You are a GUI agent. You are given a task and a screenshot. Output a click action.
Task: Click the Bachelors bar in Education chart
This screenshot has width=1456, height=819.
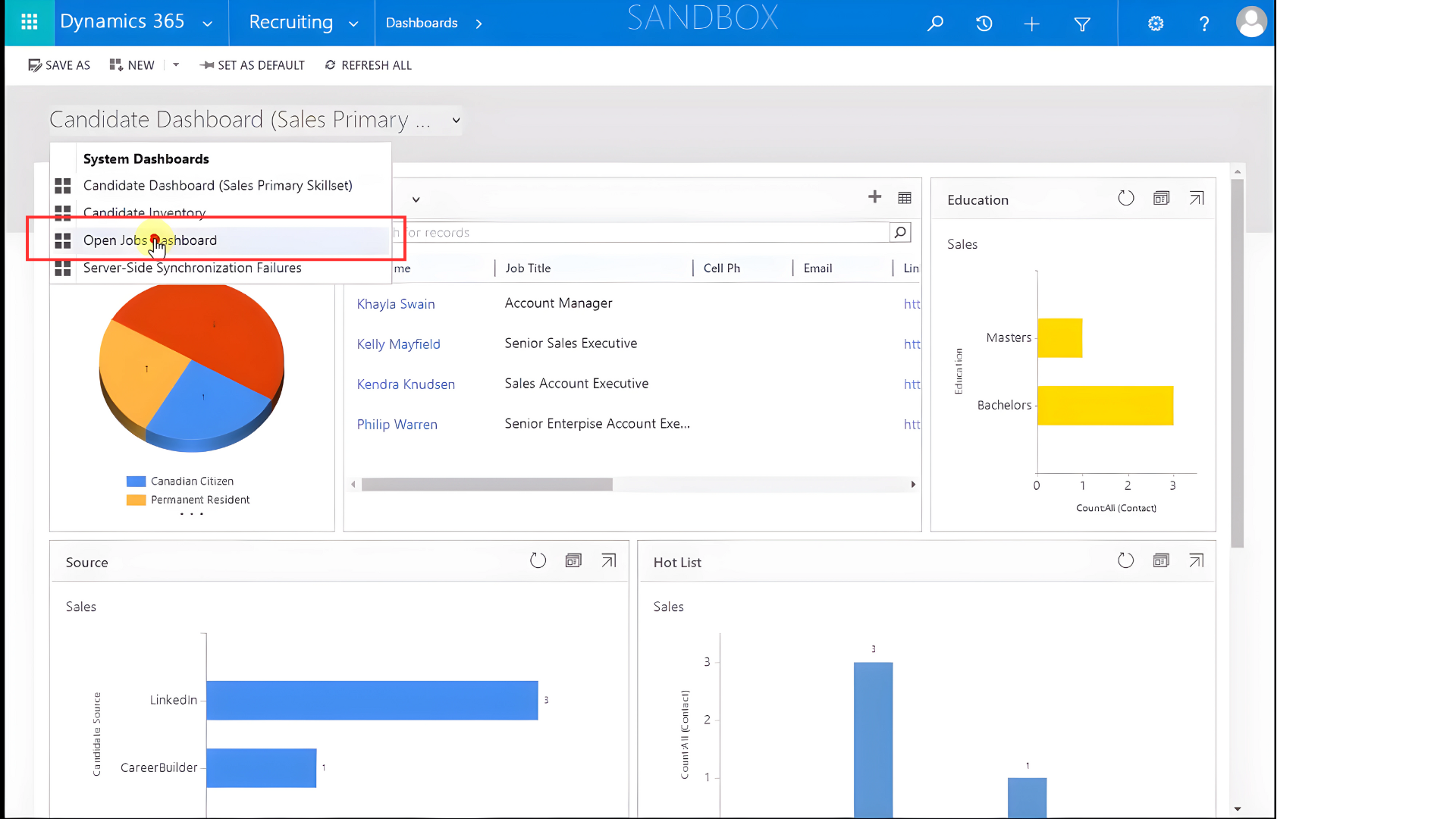click(x=1105, y=406)
